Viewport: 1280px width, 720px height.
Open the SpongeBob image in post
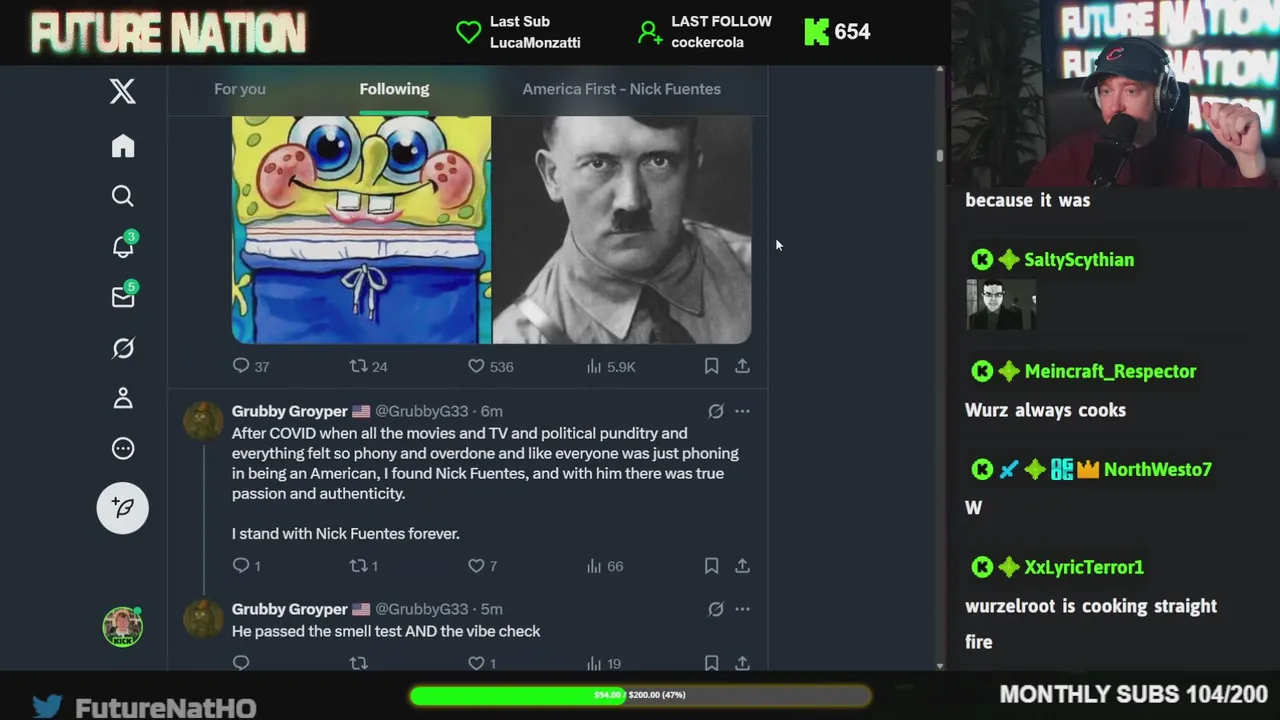click(x=361, y=229)
